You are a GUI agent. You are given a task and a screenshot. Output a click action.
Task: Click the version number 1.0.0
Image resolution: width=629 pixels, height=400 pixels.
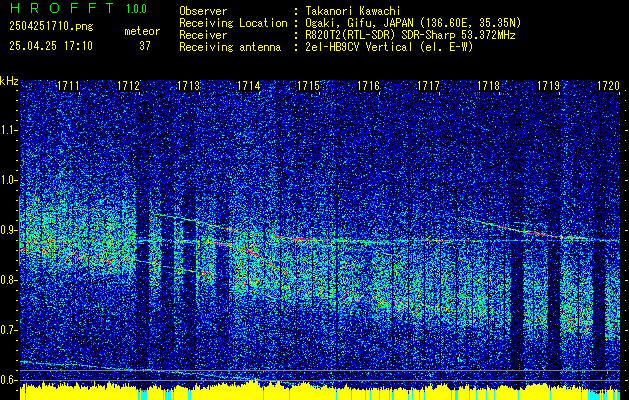136,9
